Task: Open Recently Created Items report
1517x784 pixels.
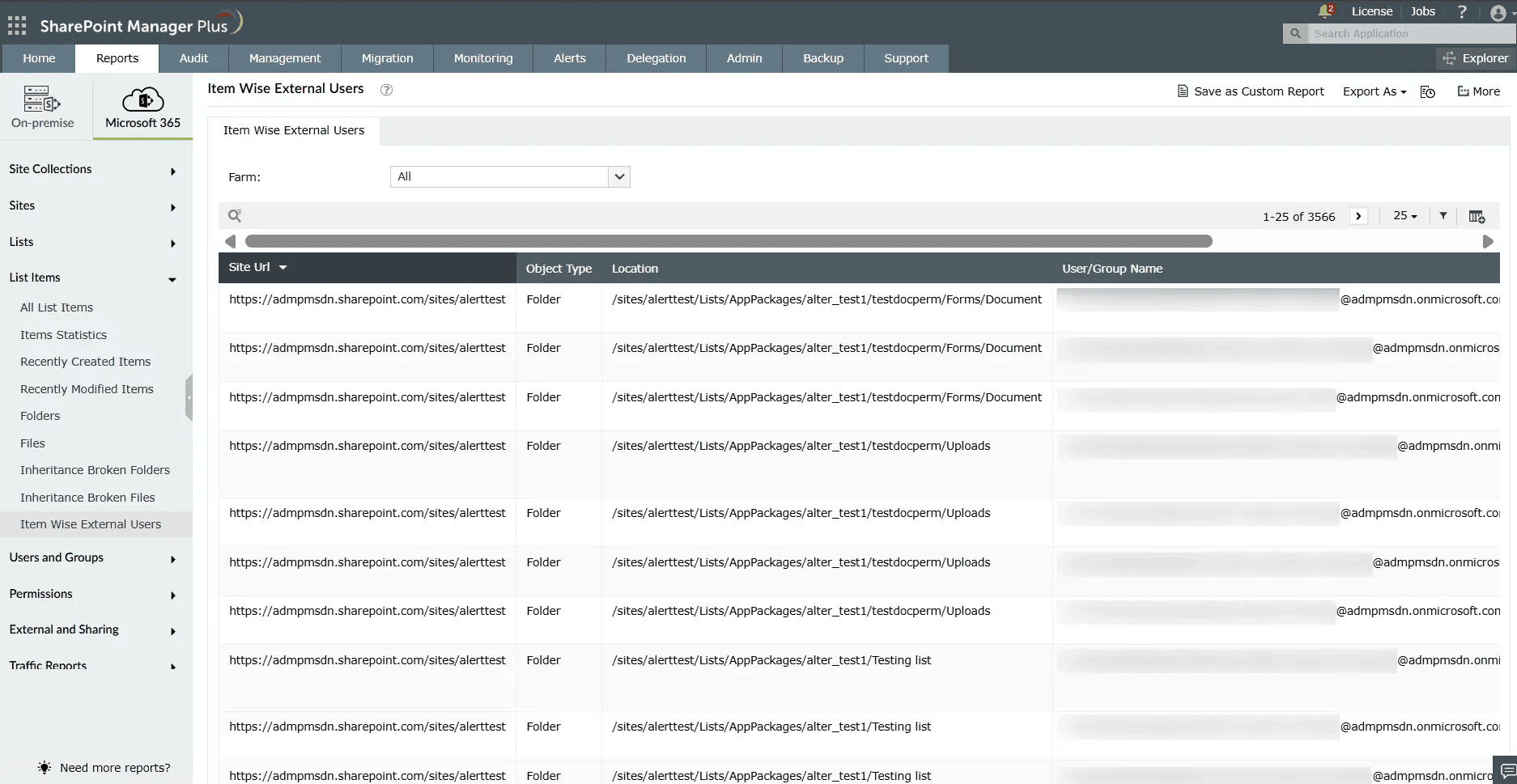Action: 85,362
